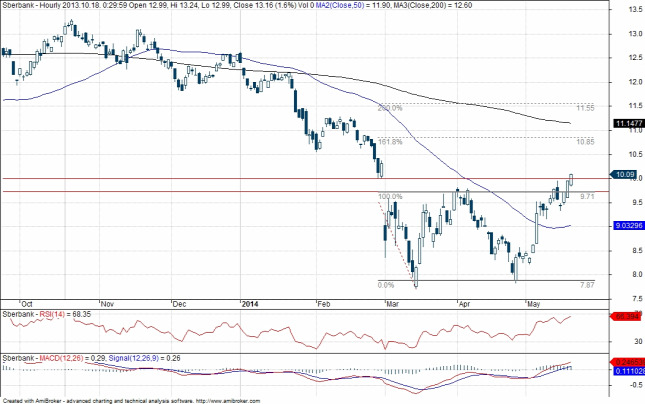645x404 pixels.
Task: Click the 2014 year label on time axis
Action: click(250, 304)
